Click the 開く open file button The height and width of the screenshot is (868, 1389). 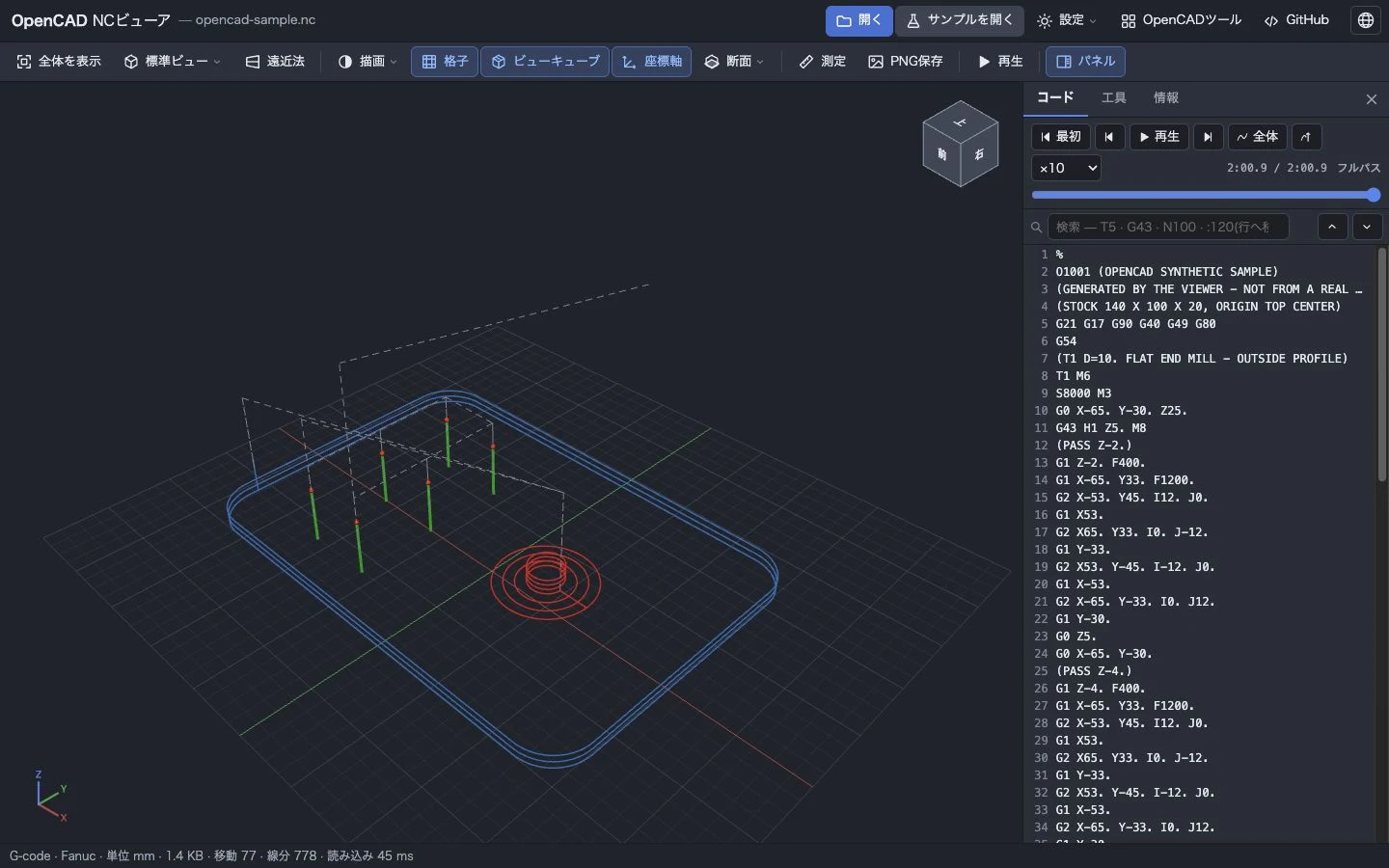pyautogui.click(x=858, y=20)
